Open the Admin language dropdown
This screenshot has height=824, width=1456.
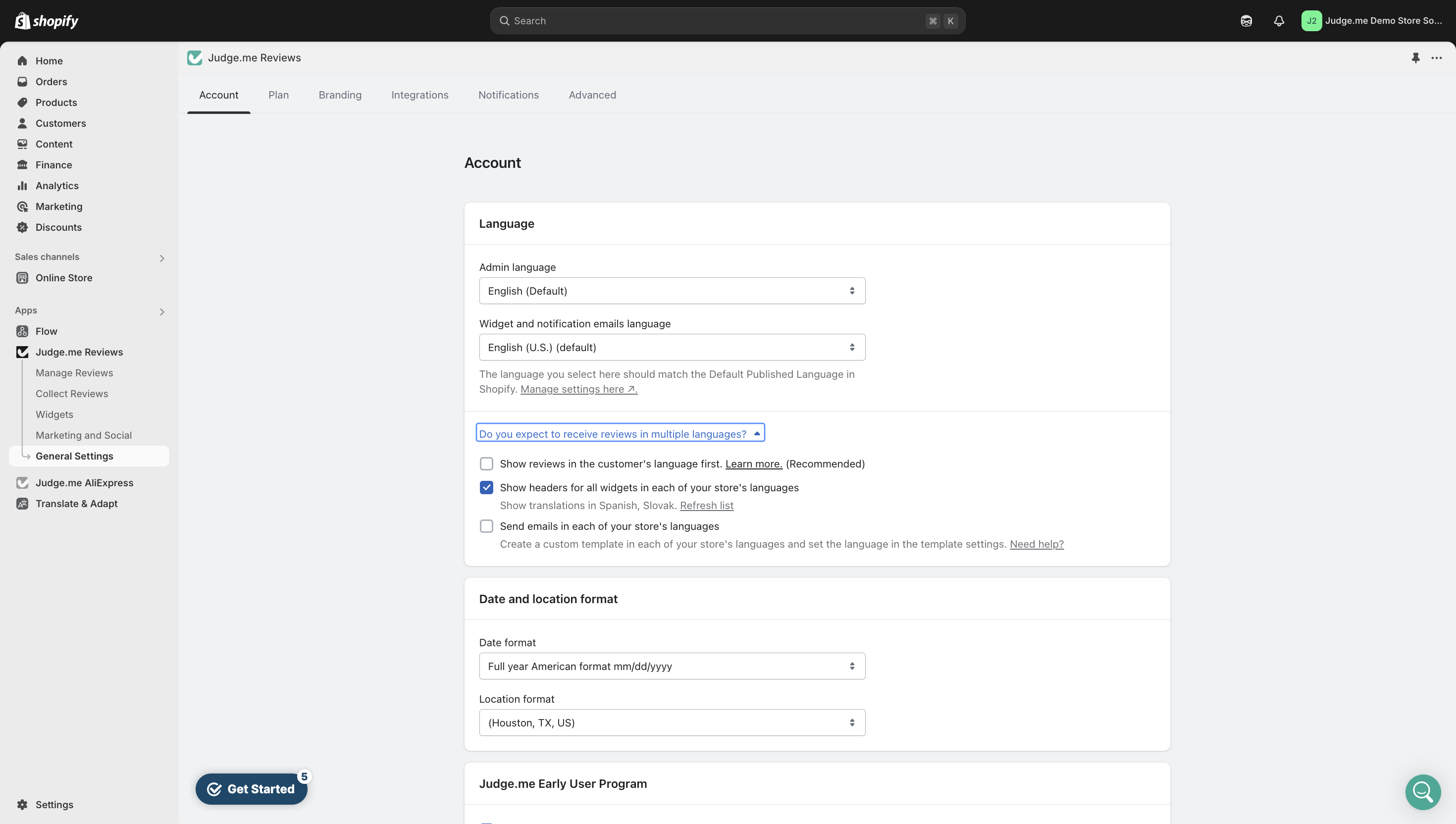pyautogui.click(x=672, y=291)
